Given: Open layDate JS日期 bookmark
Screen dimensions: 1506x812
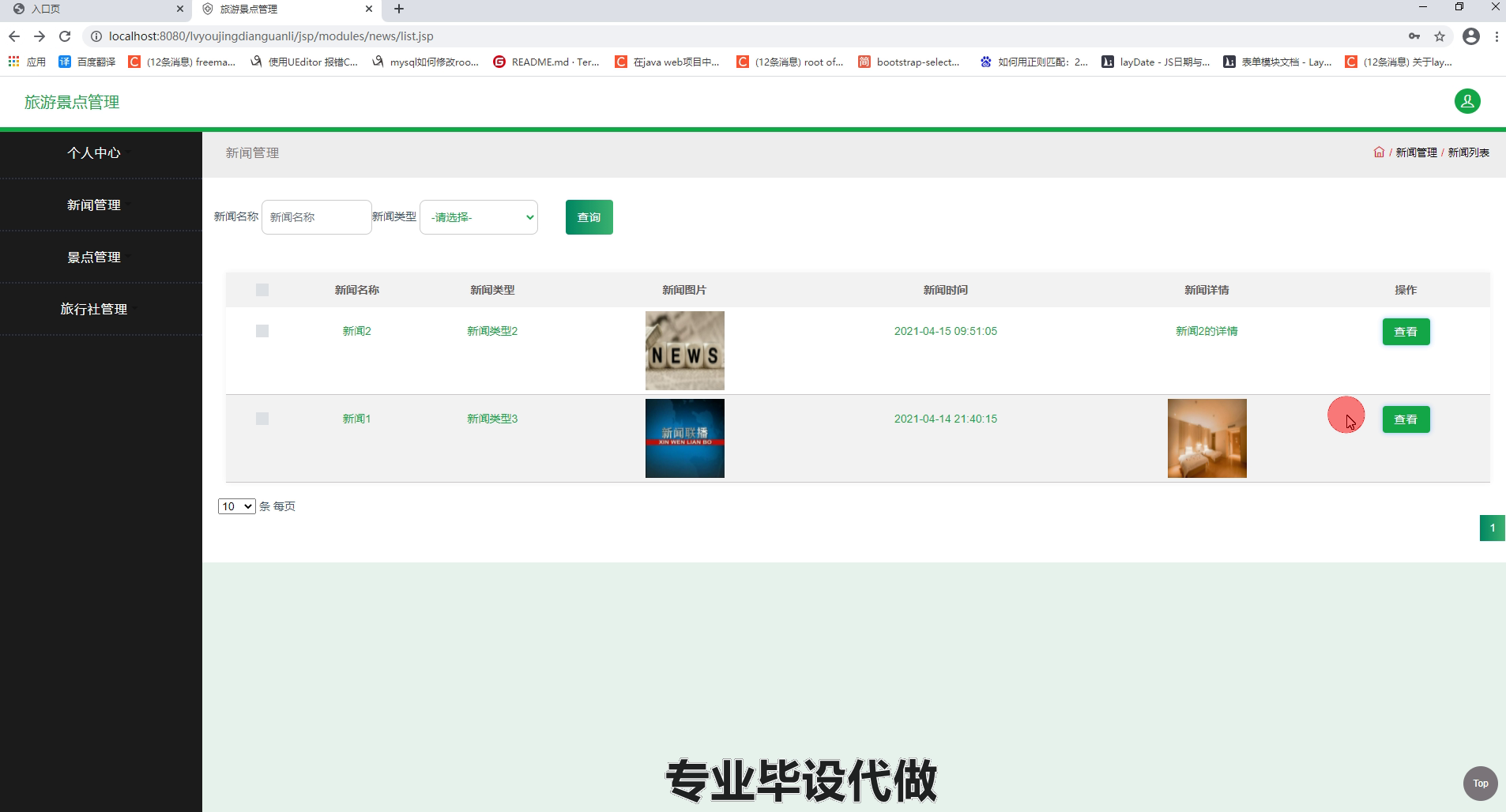Looking at the screenshot, I should pos(1156,62).
